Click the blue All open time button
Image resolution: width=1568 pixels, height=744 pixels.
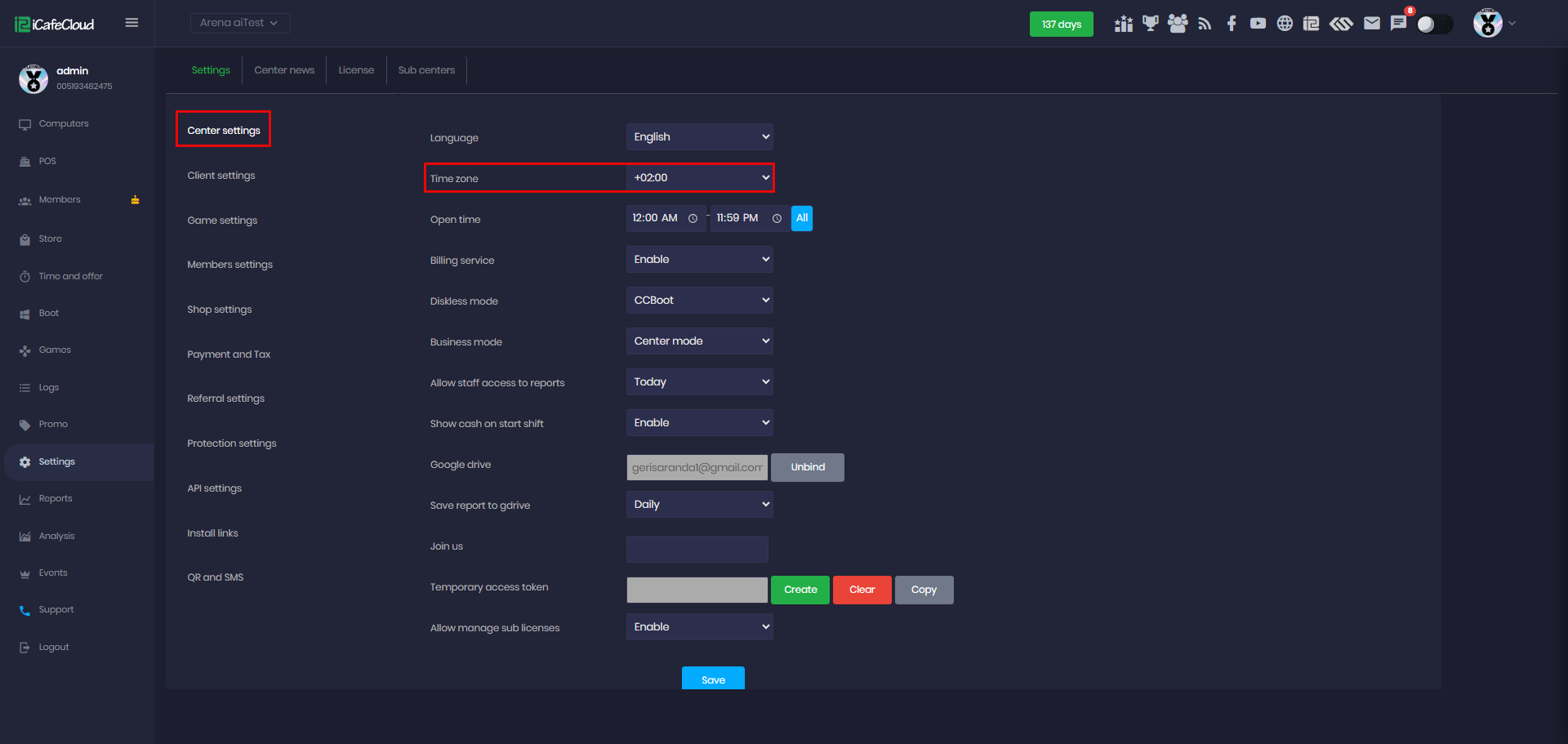tap(802, 218)
